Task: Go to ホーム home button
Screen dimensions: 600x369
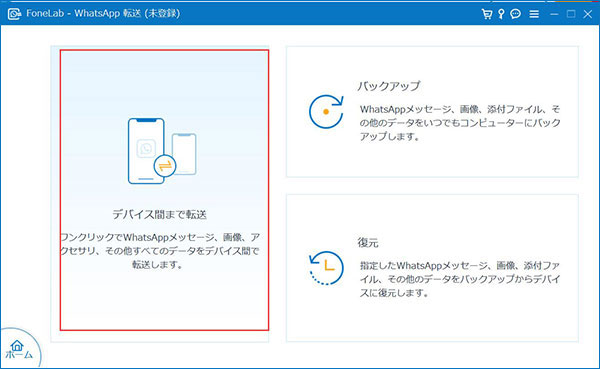Action: tap(18, 349)
